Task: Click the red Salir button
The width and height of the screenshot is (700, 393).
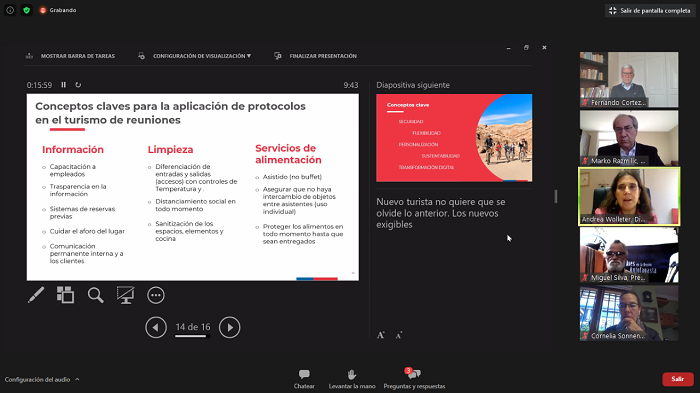Action: pyautogui.click(x=678, y=379)
